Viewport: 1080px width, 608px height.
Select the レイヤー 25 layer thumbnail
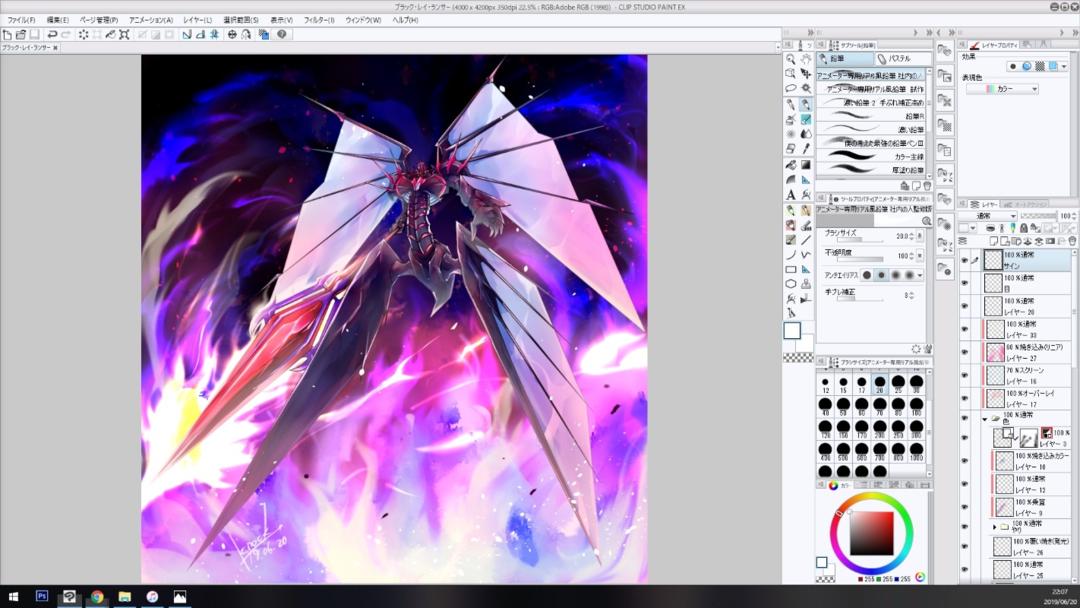[1002, 569]
